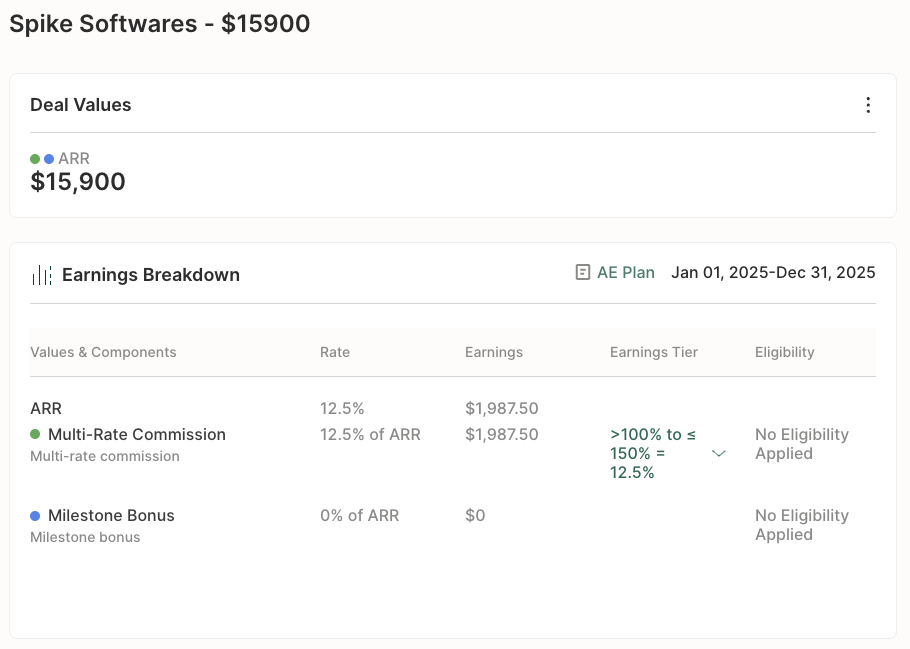
Task: Click the Deal Values heading
Action: pyautogui.click(x=81, y=105)
